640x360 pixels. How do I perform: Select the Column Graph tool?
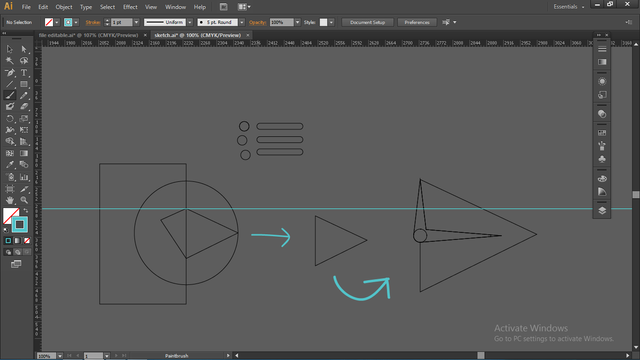click(24, 177)
